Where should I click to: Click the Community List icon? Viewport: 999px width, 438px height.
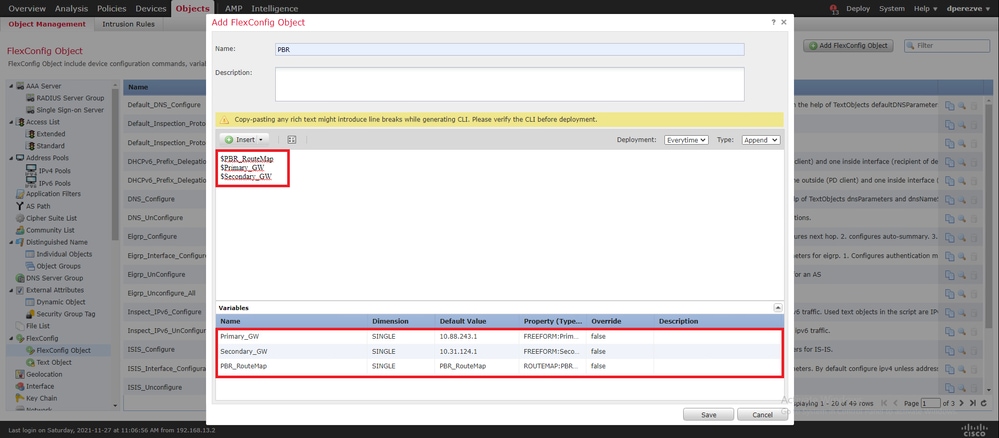20,230
